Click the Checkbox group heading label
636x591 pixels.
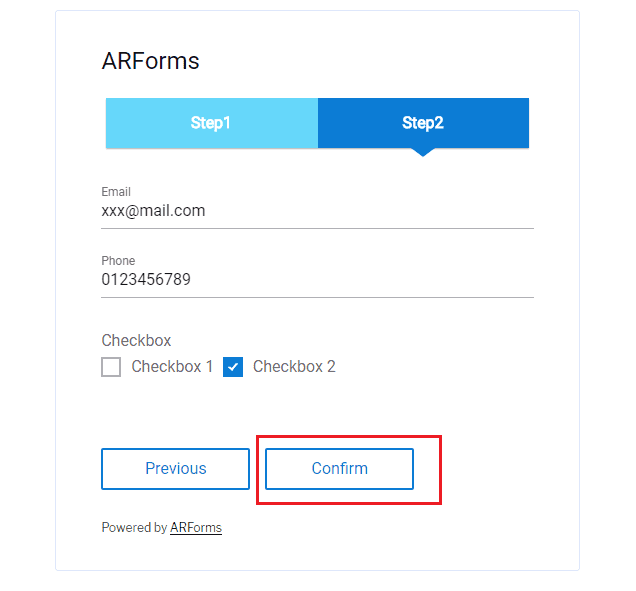136,340
